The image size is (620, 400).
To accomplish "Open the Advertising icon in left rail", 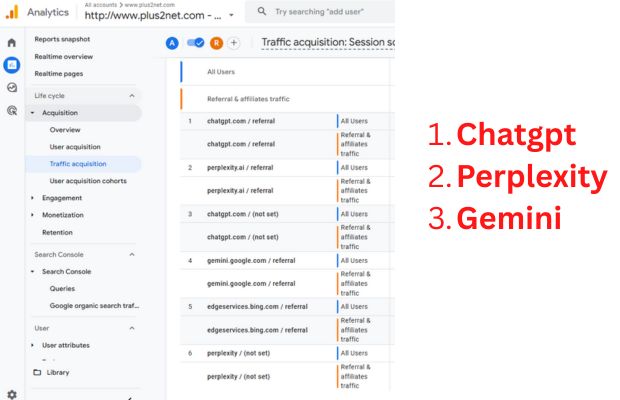I will (11, 110).
